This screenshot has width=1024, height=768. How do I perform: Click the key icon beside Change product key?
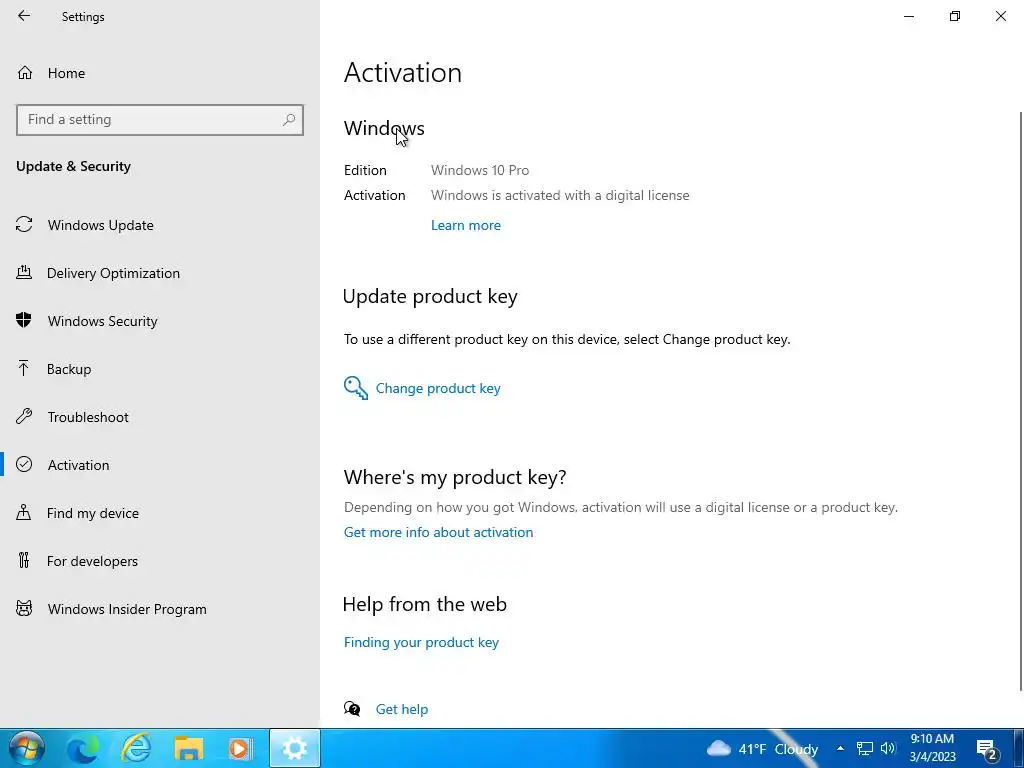click(x=356, y=388)
